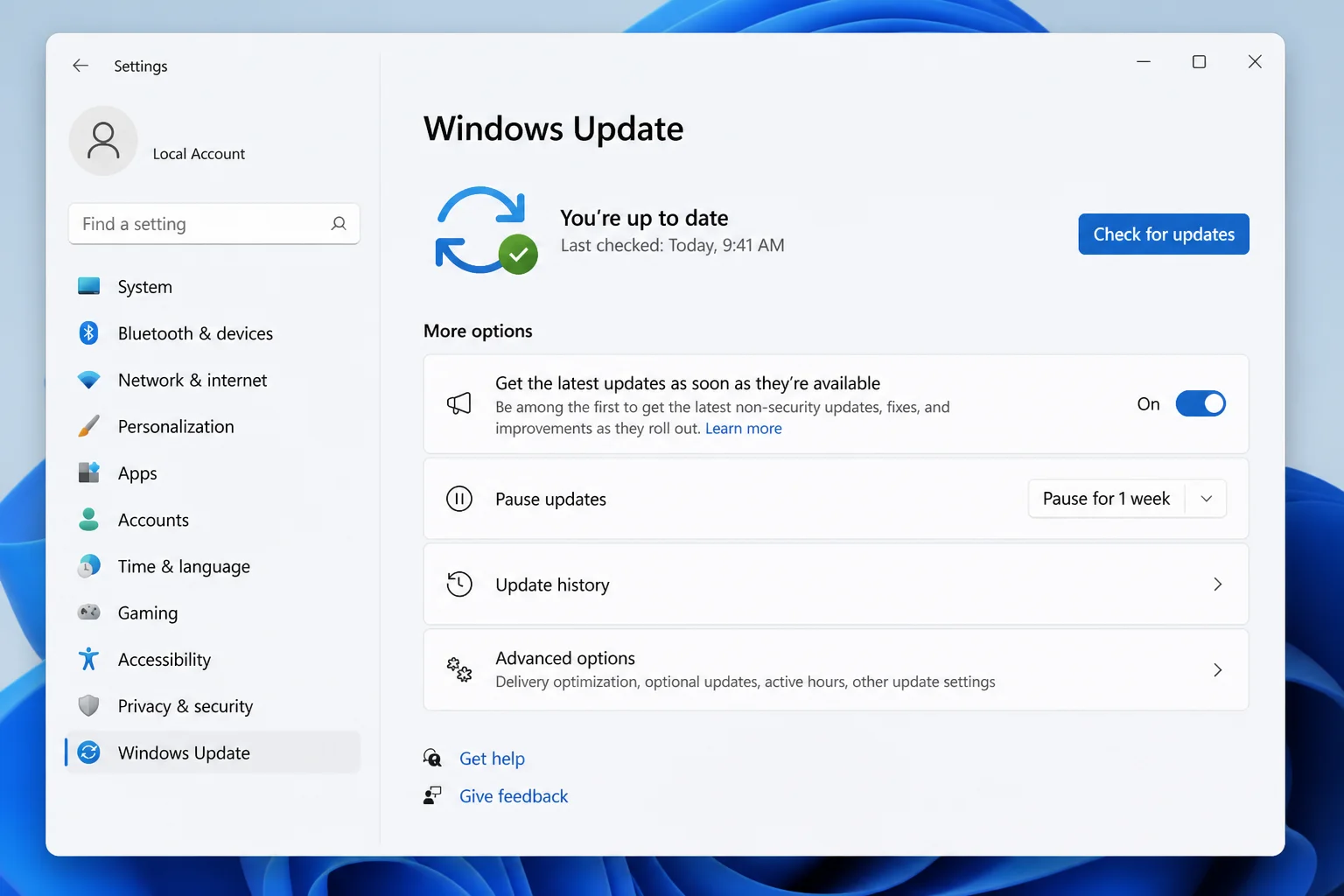Select Windows Update label in sidebar
1344x896 pixels.
184,752
